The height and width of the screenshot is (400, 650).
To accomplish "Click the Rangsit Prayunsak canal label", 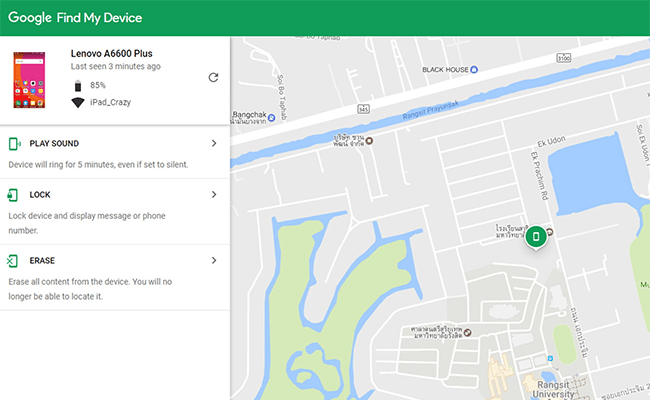I will pos(431,110).
